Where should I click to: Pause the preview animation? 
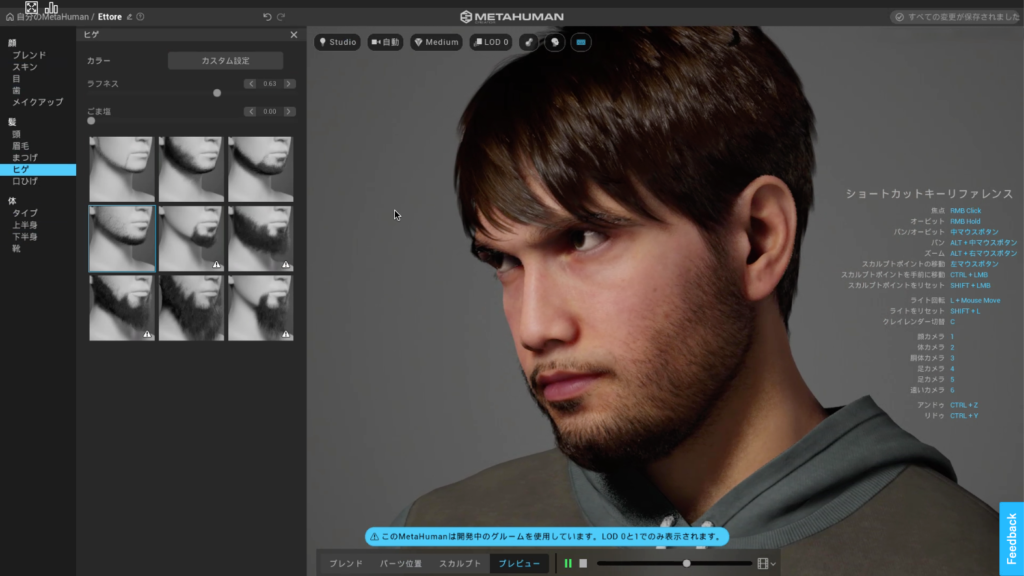(x=568, y=564)
